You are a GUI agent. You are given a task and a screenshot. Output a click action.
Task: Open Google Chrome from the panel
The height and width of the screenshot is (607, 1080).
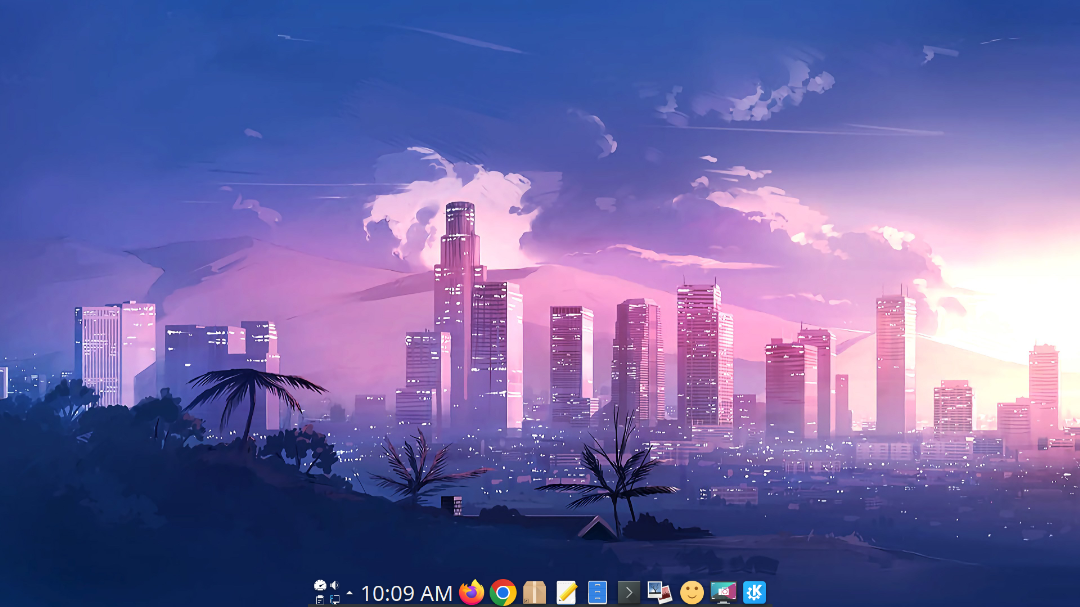[x=503, y=593]
